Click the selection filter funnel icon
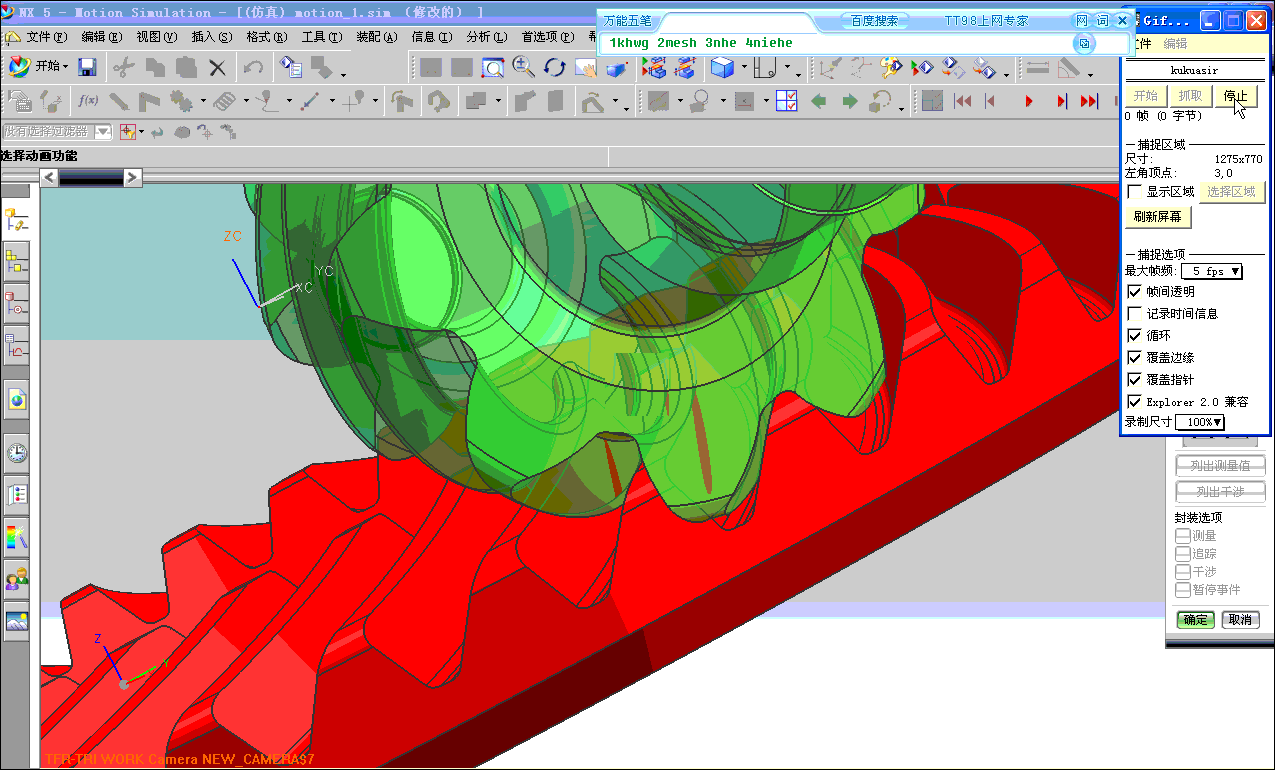This screenshot has width=1275, height=770. click(x=127, y=131)
